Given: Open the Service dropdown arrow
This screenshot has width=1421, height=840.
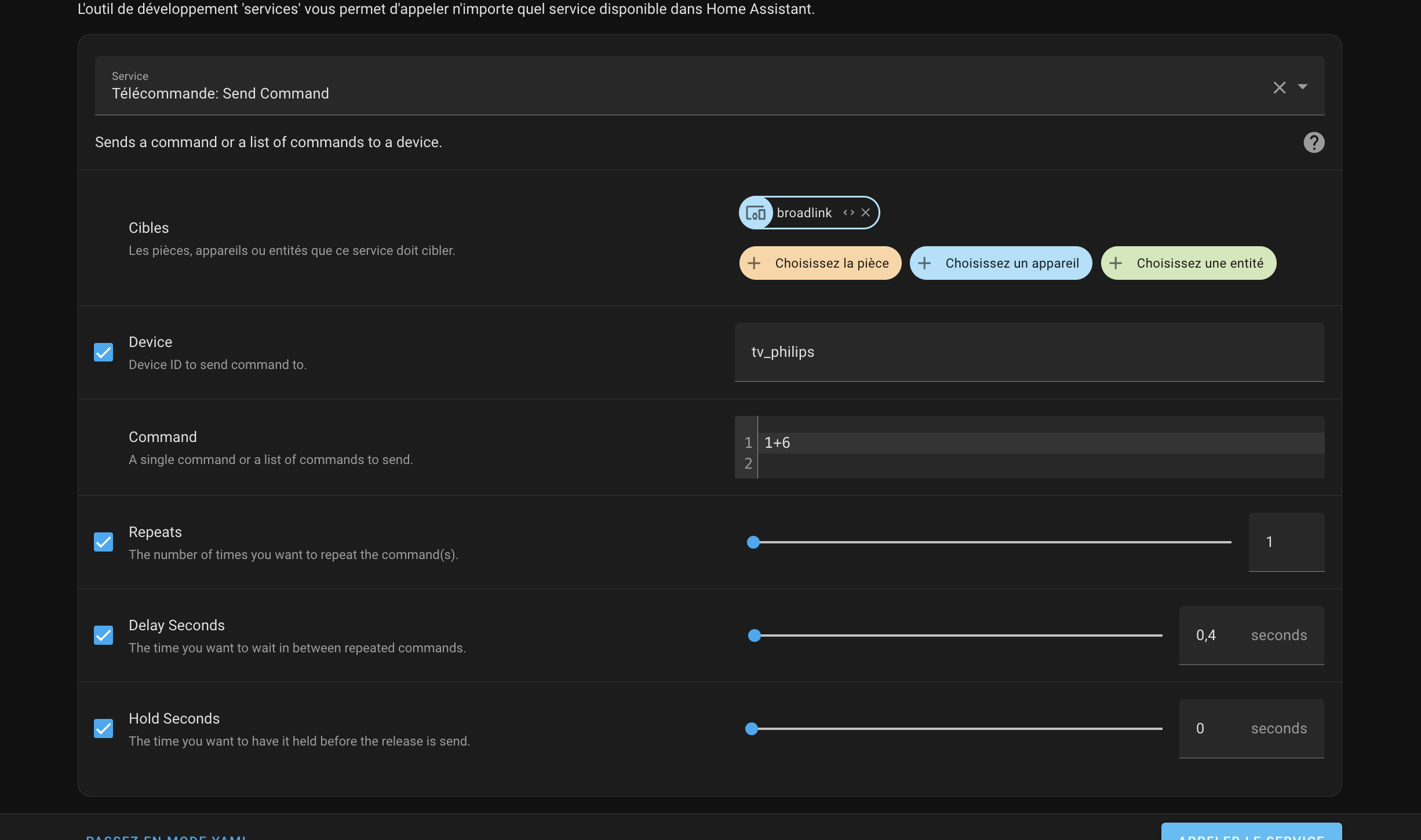Looking at the screenshot, I should click(x=1303, y=87).
